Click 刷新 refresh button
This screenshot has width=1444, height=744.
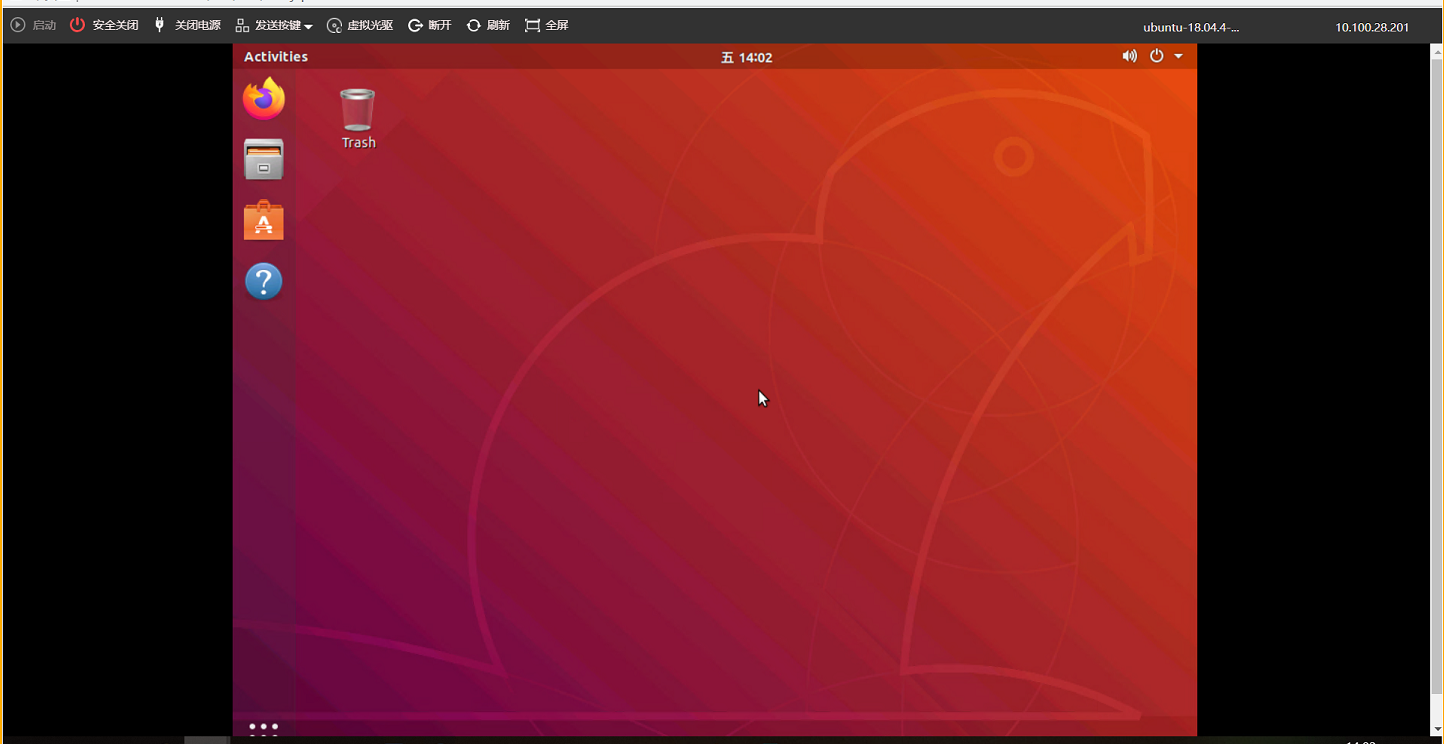pos(488,25)
